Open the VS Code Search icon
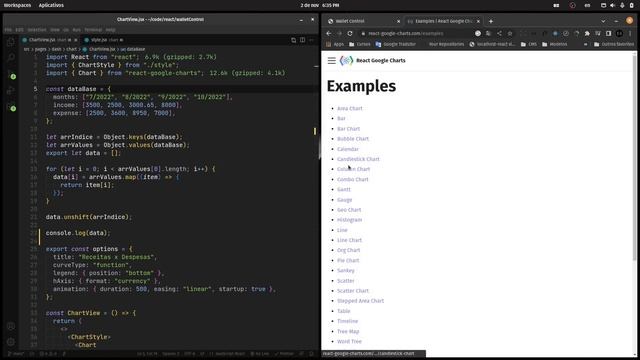 point(11,58)
